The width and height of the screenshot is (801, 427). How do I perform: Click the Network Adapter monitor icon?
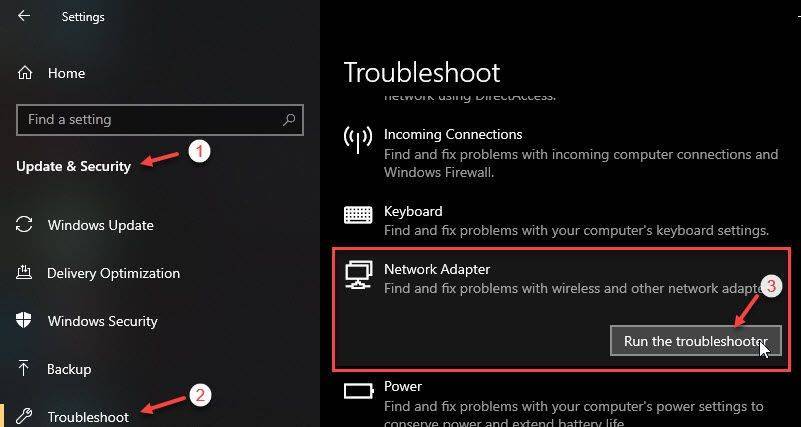click(358, 273)
